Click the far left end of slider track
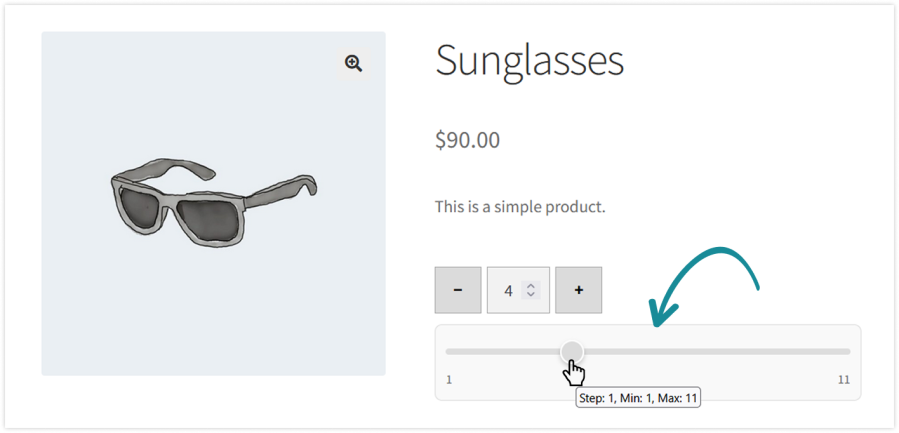 (449, 351)
